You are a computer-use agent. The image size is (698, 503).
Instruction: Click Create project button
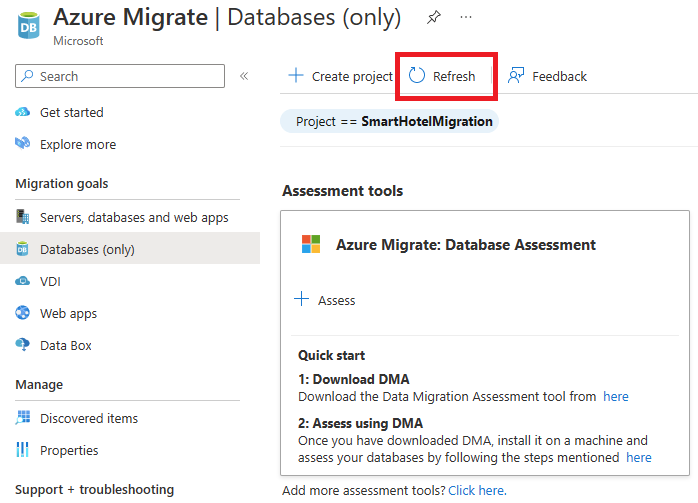(341, 76)
